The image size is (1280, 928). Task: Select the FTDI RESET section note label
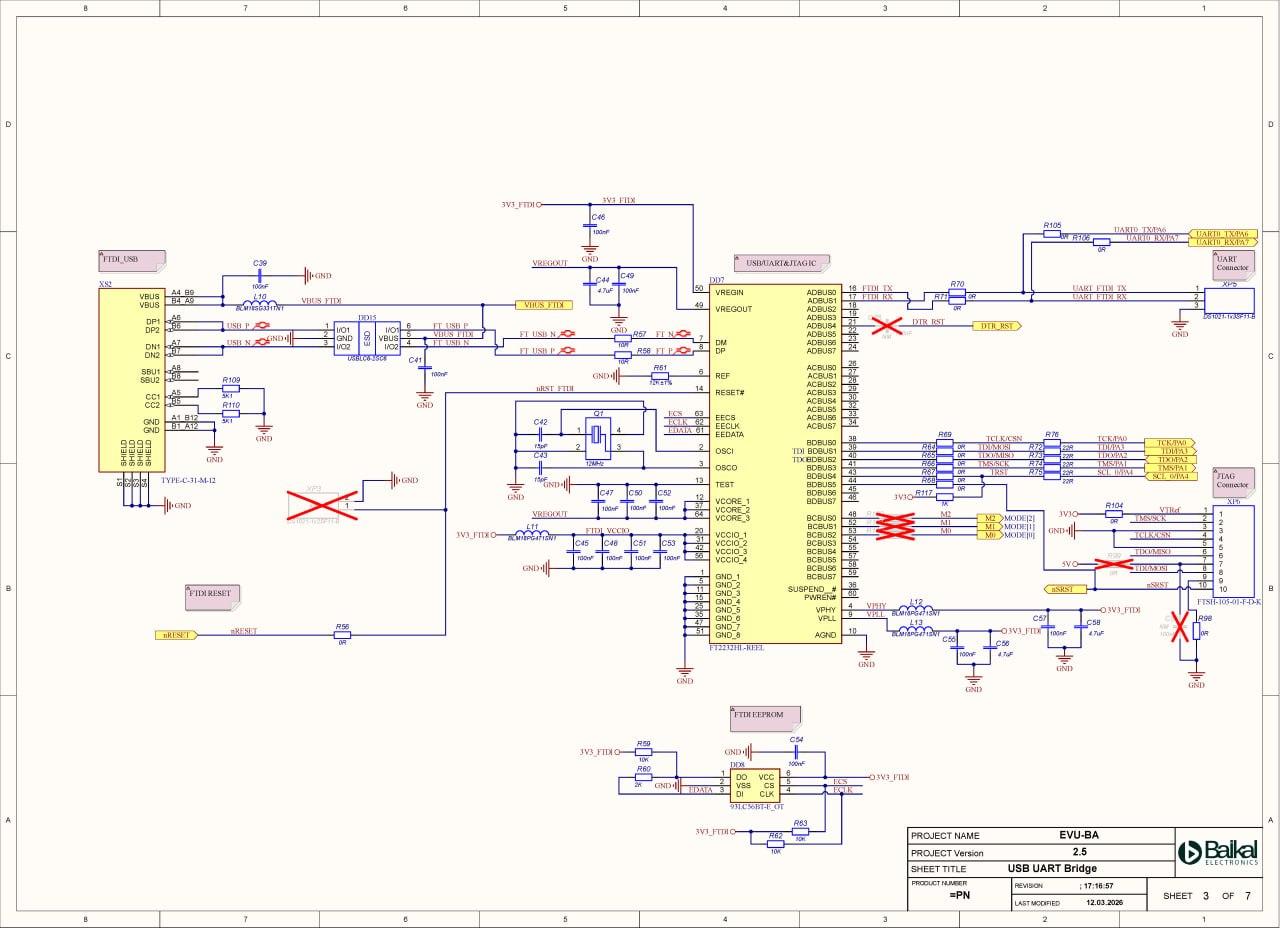click(x=212, y=594)
